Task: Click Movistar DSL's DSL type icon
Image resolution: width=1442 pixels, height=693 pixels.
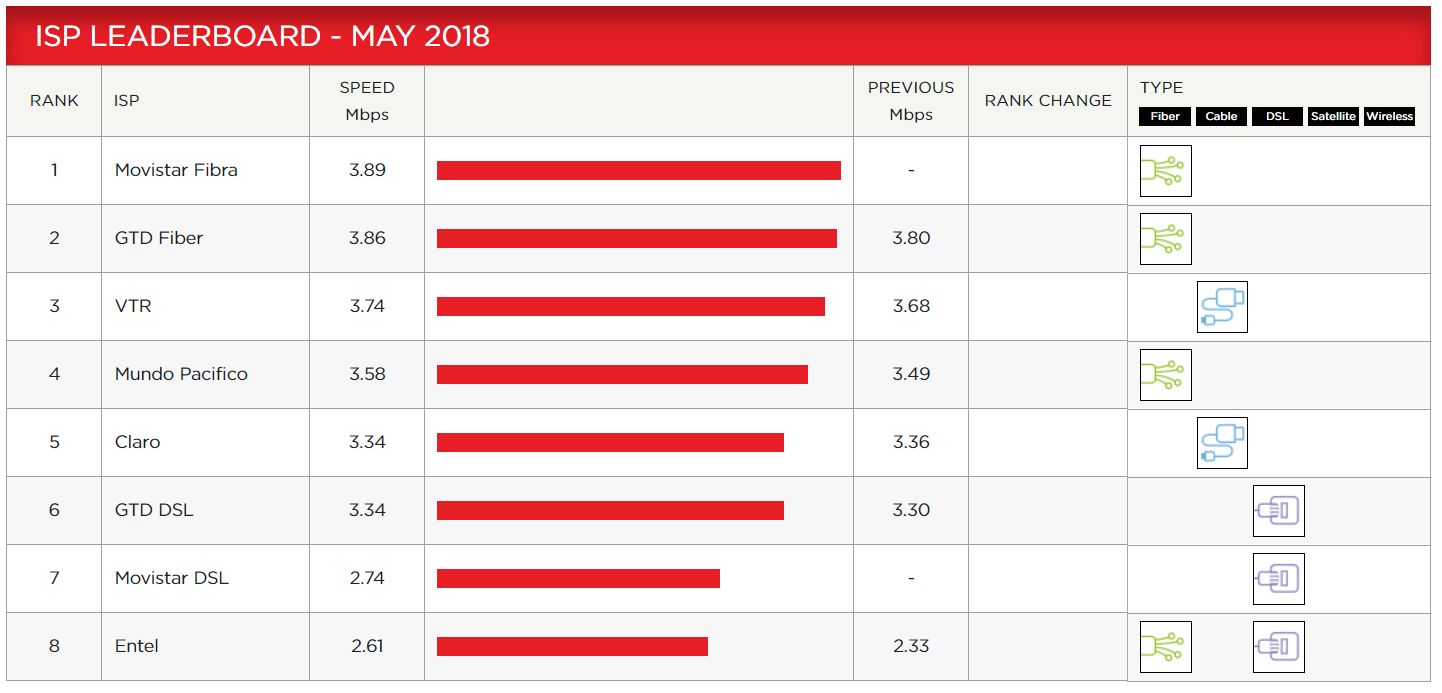Action: 1278,579
